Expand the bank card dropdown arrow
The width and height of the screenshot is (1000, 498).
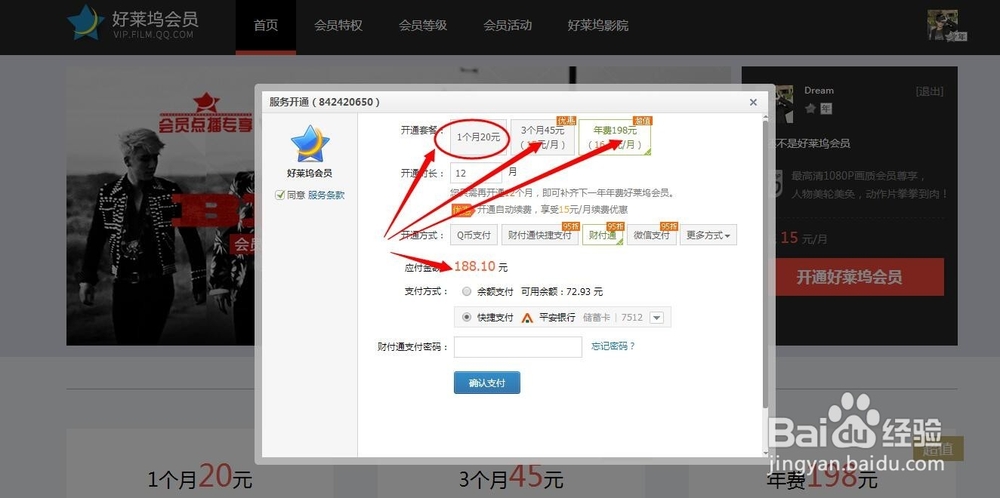[657, 318]
